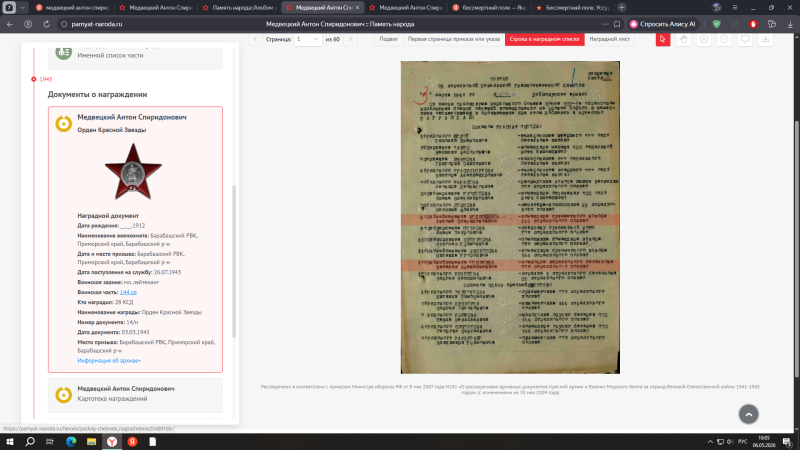The height and width of the screenshot is (450, 800).
Task: Select the hand pan tool
Action: coord(683,39)
